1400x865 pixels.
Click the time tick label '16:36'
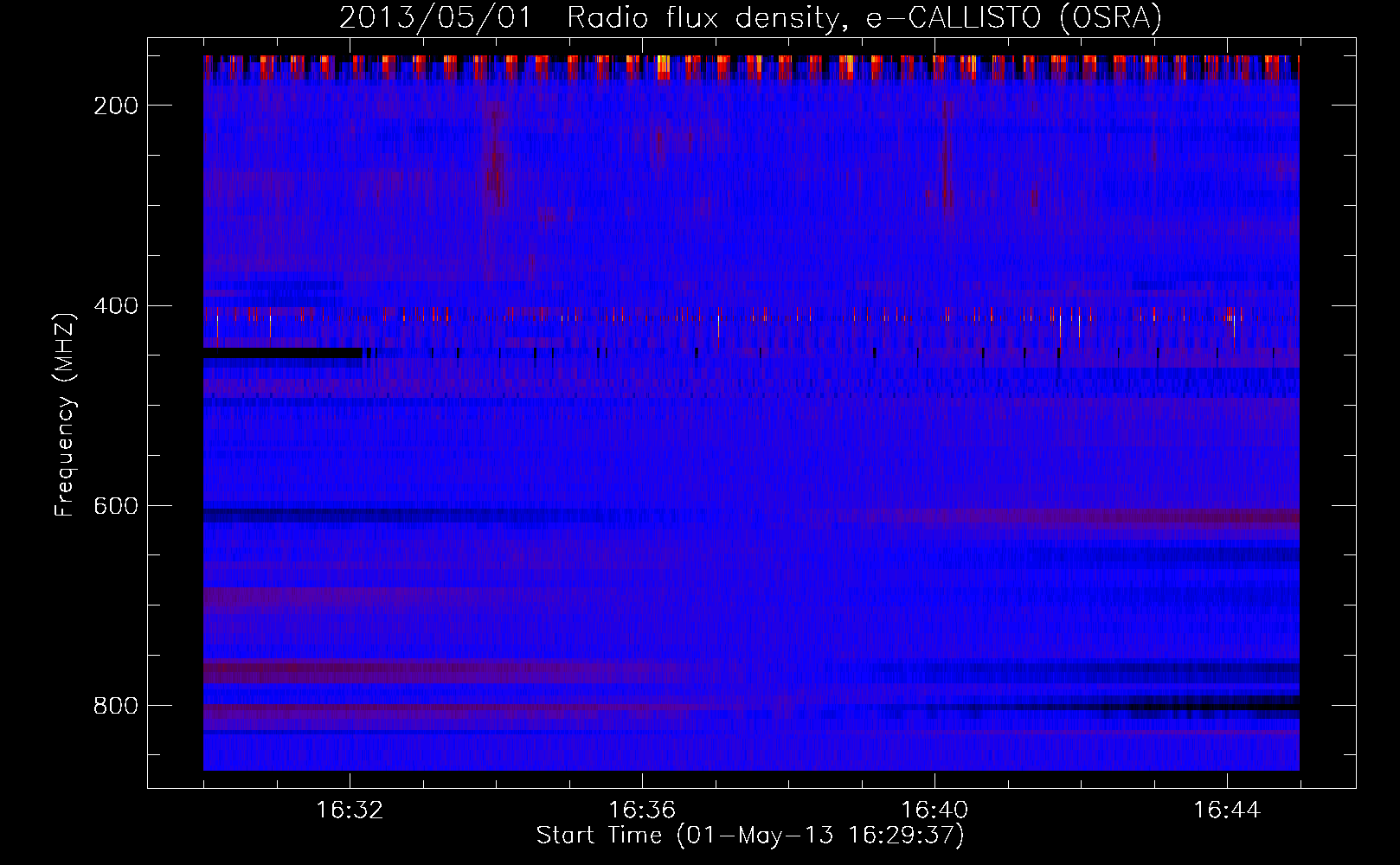click(642, 811)
